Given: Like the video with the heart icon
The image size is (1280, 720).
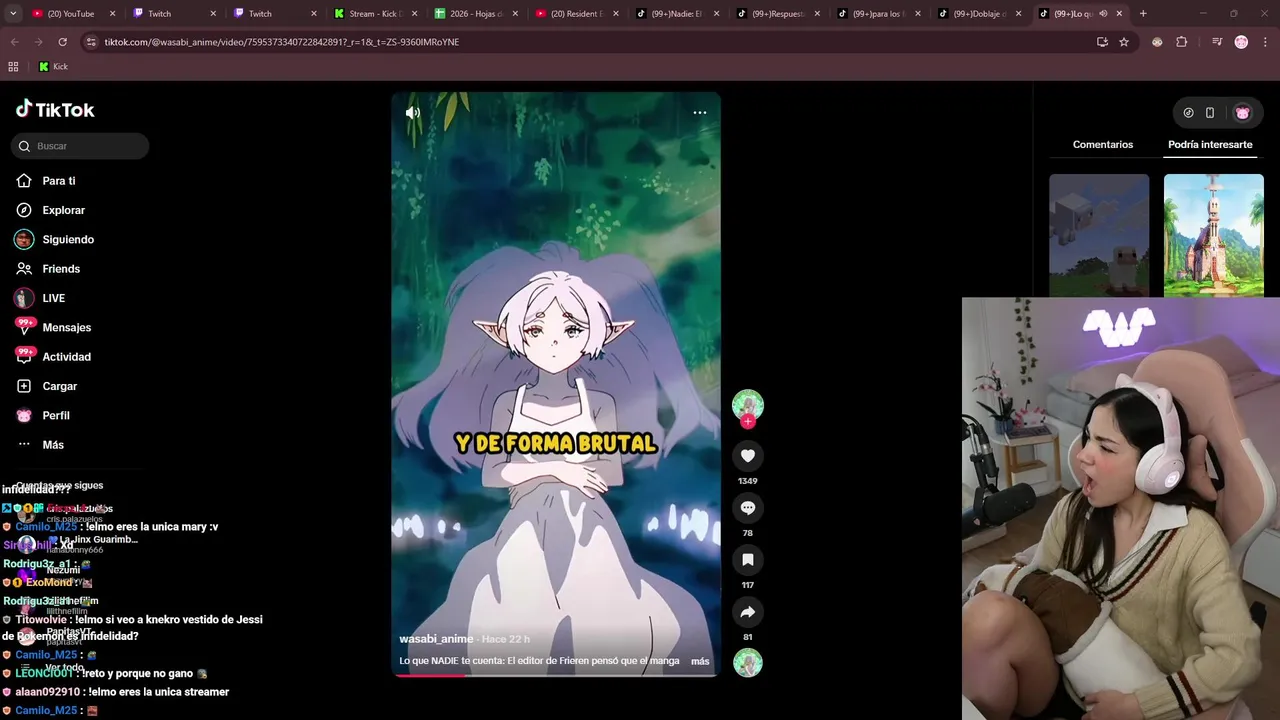Looking at the screenshot, I should pyautogui.click(x=747, y=456).
